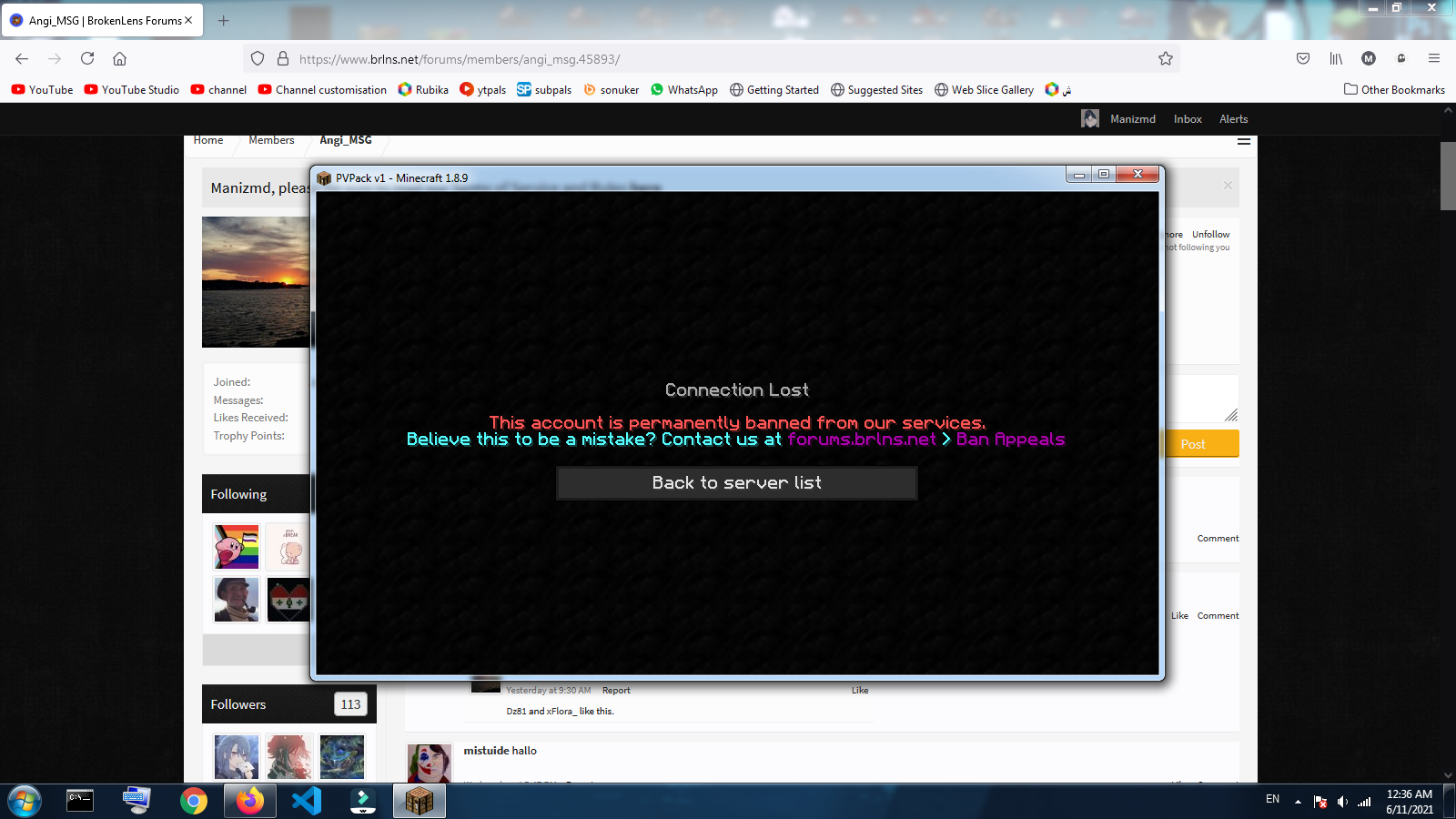Open mistuide profile link
1456x819 pixels.
click(x=486, y=751)
